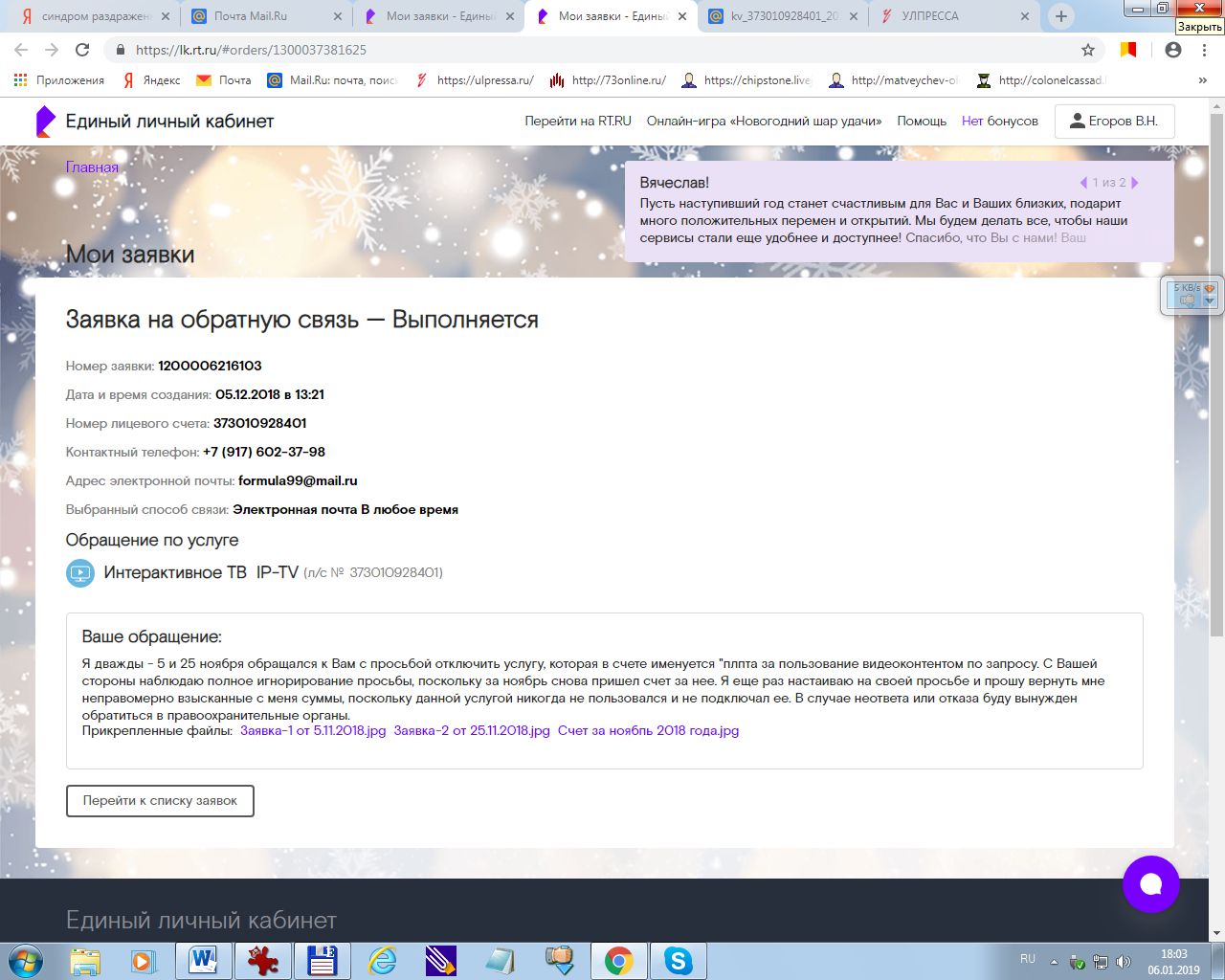Viewport: 1225px width, 980px height.
Task: Open the bandwidth widget dropdown arrow
Action: pyautogui.click(x=1210, y=301)
